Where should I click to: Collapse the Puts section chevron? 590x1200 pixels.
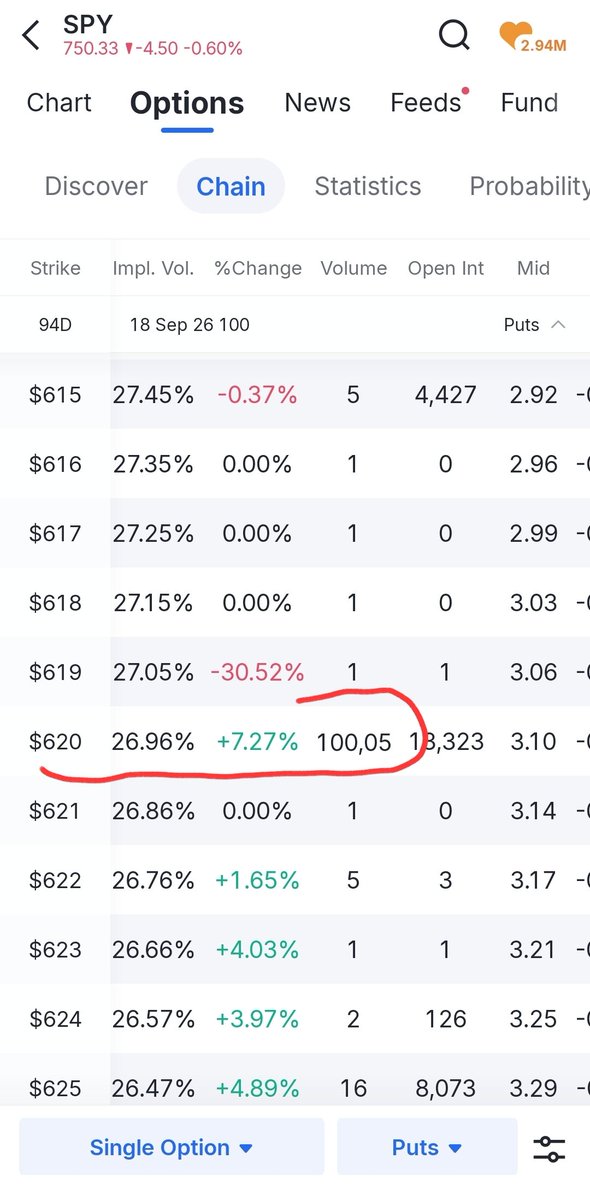tap(558, 325)
